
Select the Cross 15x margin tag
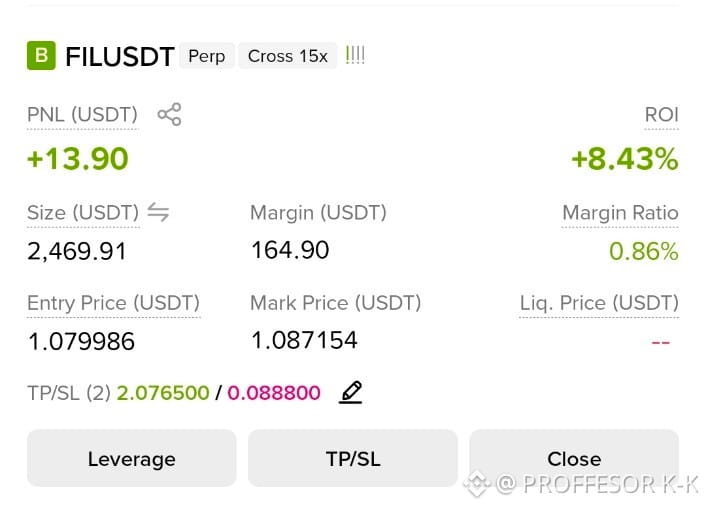point(288,56)
